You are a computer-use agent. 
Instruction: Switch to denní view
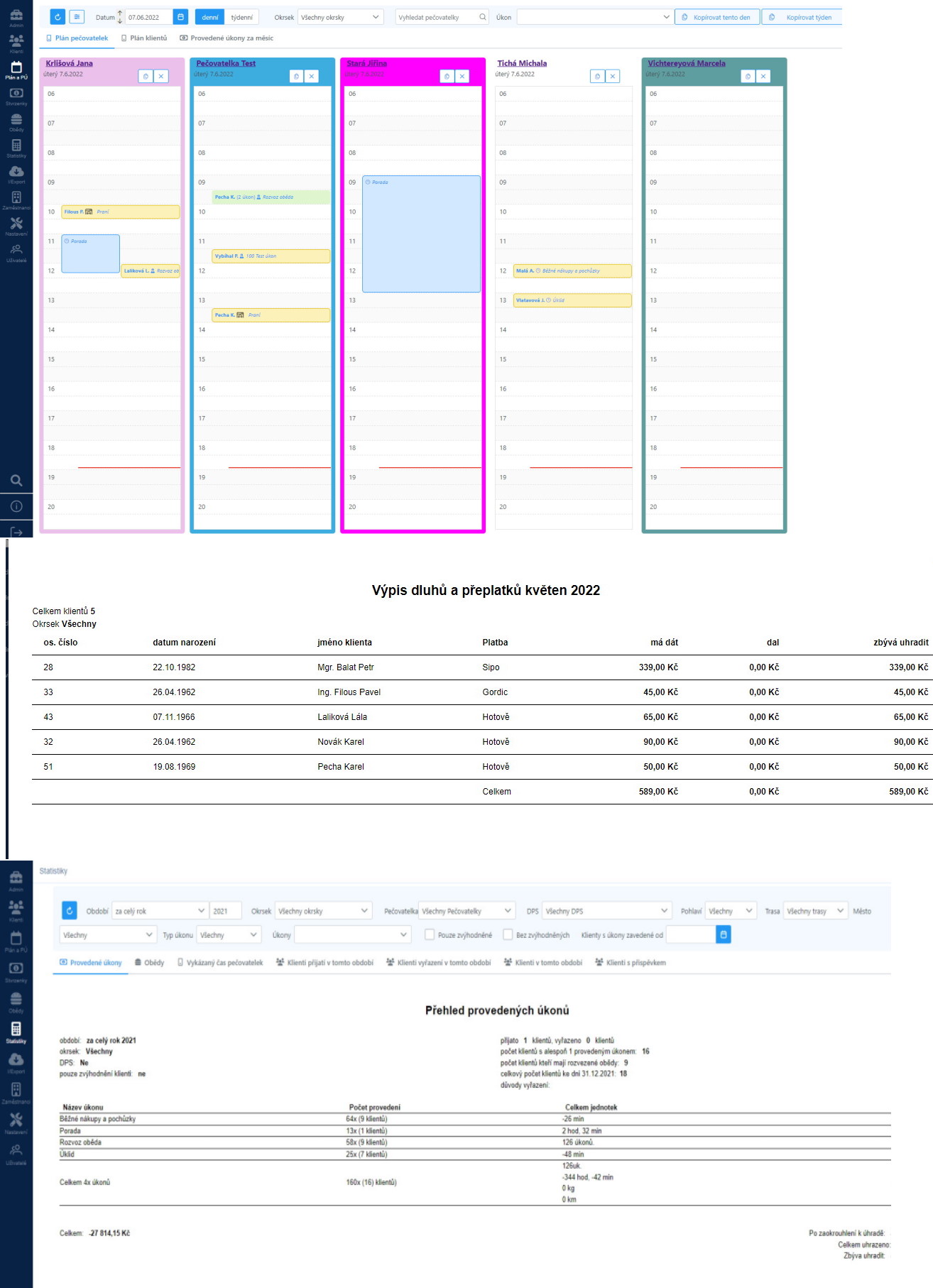210,17
